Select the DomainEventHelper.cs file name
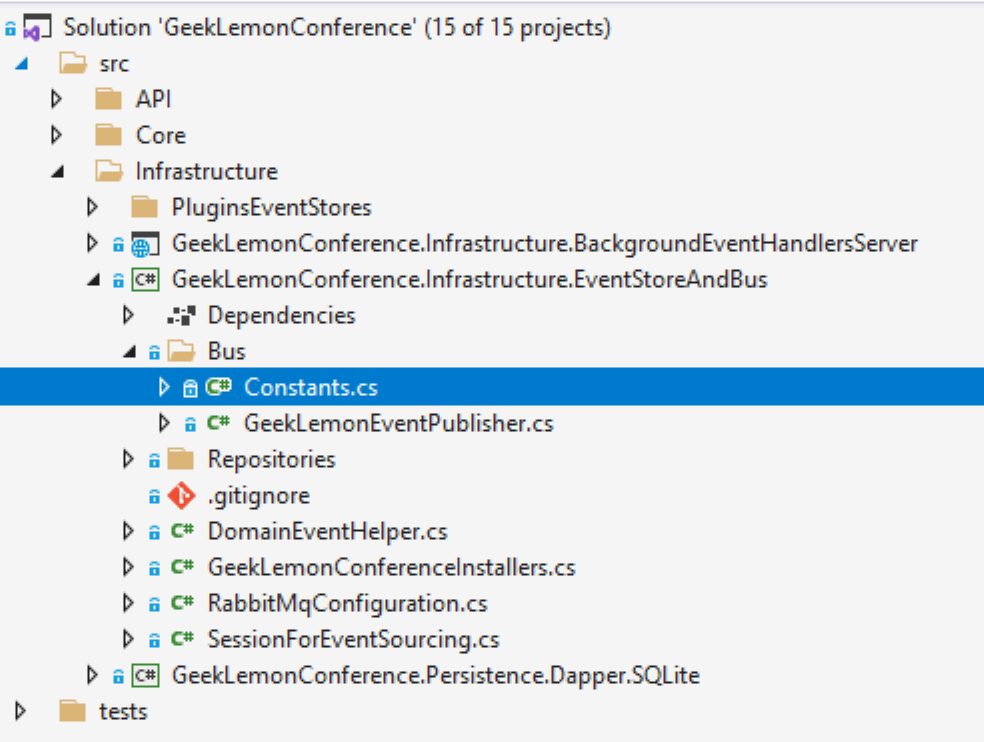Viewport: 984px width, 742px height. click(x=328, y=532)
